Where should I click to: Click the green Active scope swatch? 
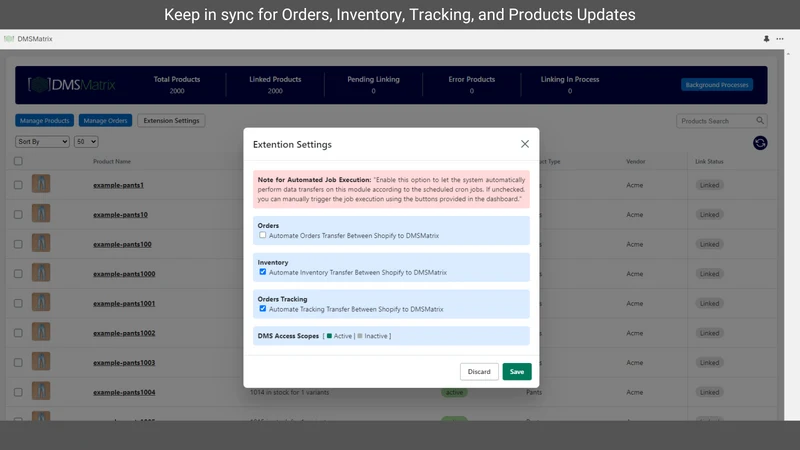point(329,336)
